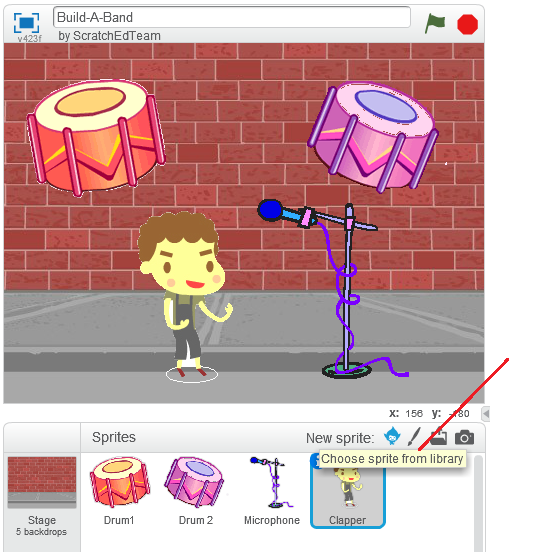Select the Microphone sprite thumbnail
The width and height of the screenshot is (553, 552).
[272, 491]
